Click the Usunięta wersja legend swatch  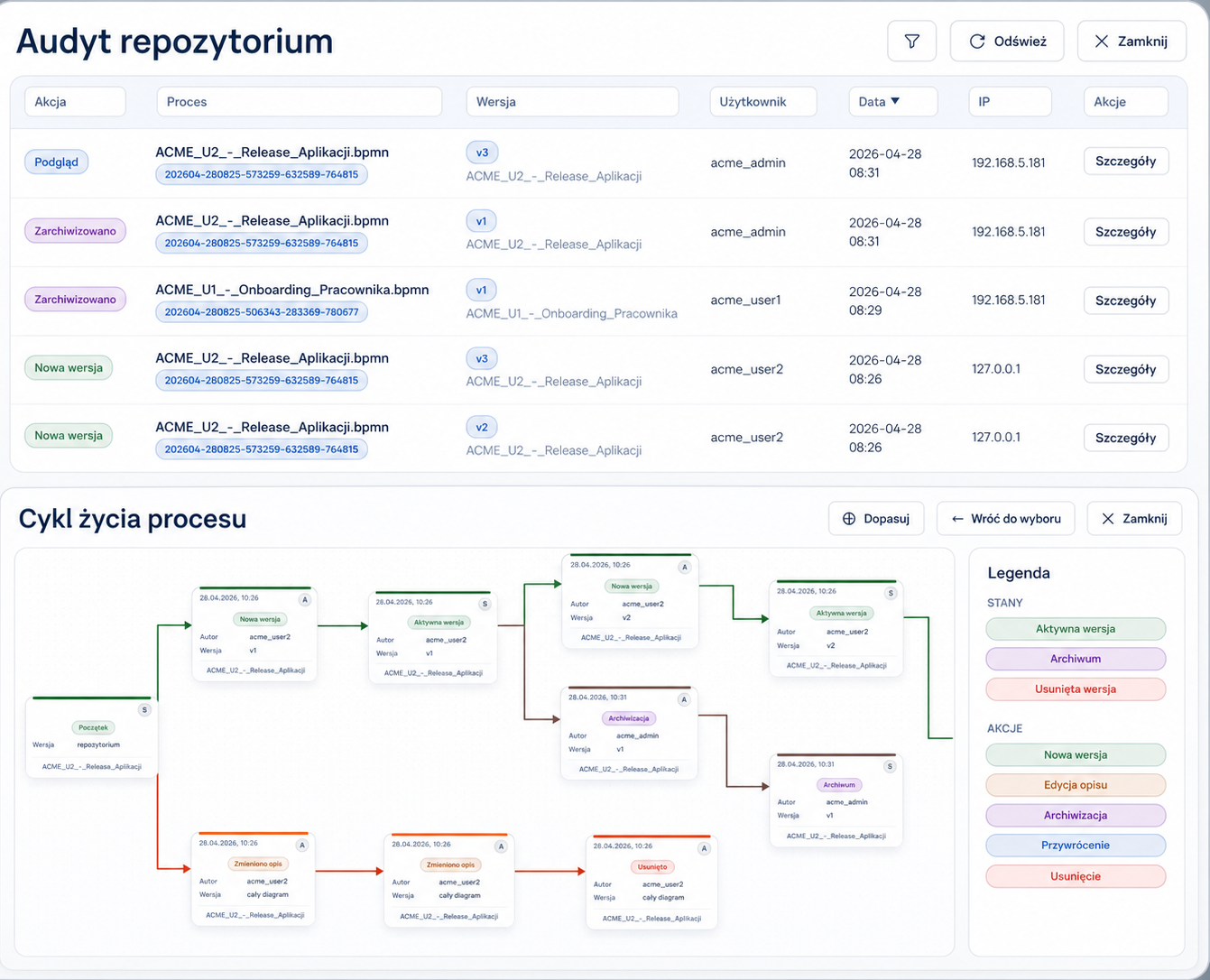pyautogui.click(x=1076, y=689)
